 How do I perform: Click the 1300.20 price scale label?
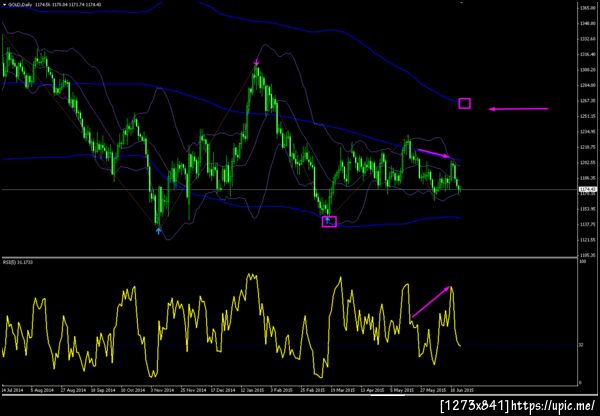(587, 70)
